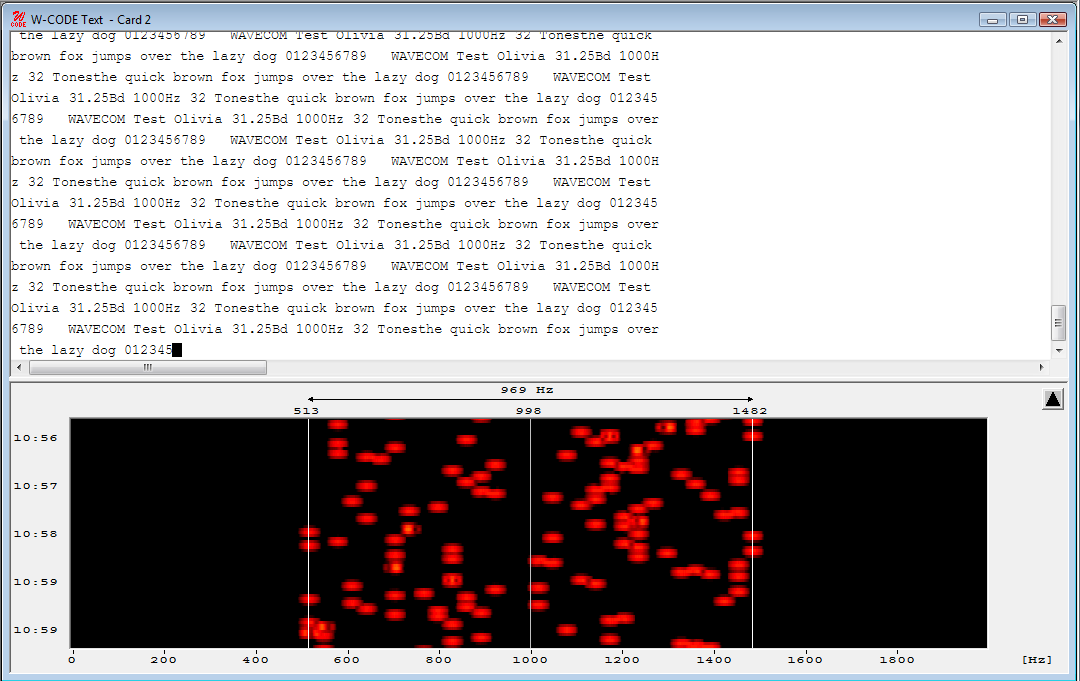Select the 513 Hz lower cursor line

pyautogui.click(x=309, y=533)
